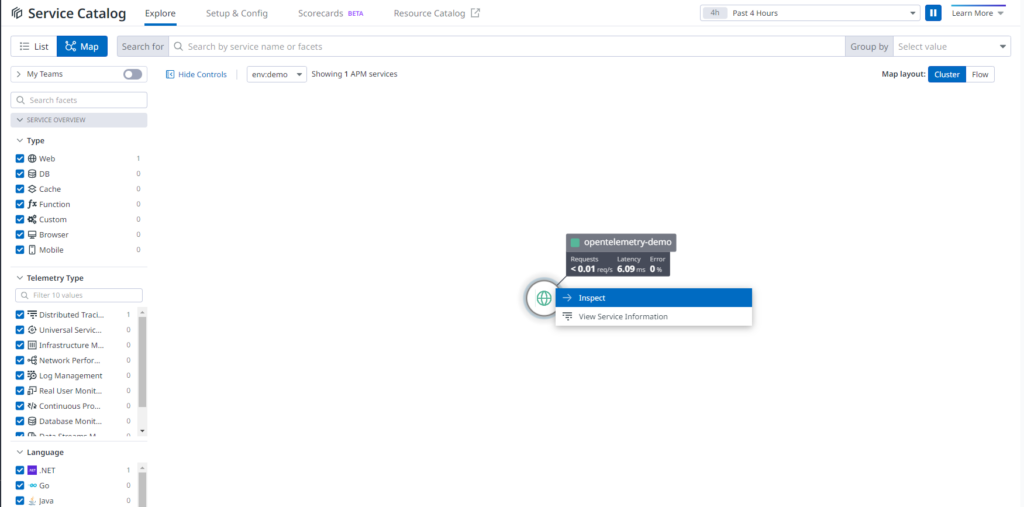The width and height of the screenshot is (1024, 507).
Task: Click the Language list scrollbar
Action: [x=143, y=490]
